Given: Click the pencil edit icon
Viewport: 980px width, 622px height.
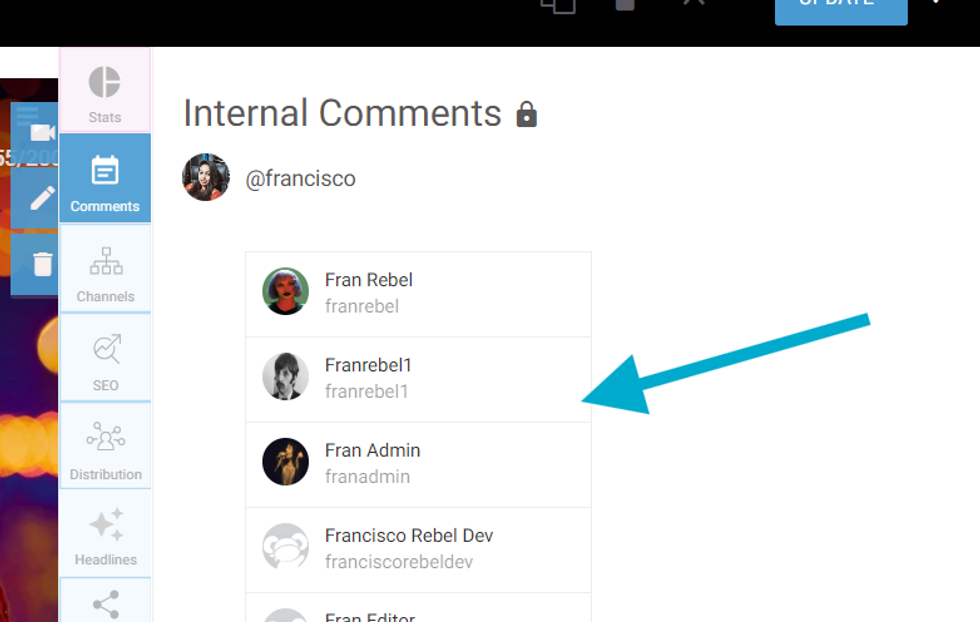Looking at the screenshot, I should (42, 198).
